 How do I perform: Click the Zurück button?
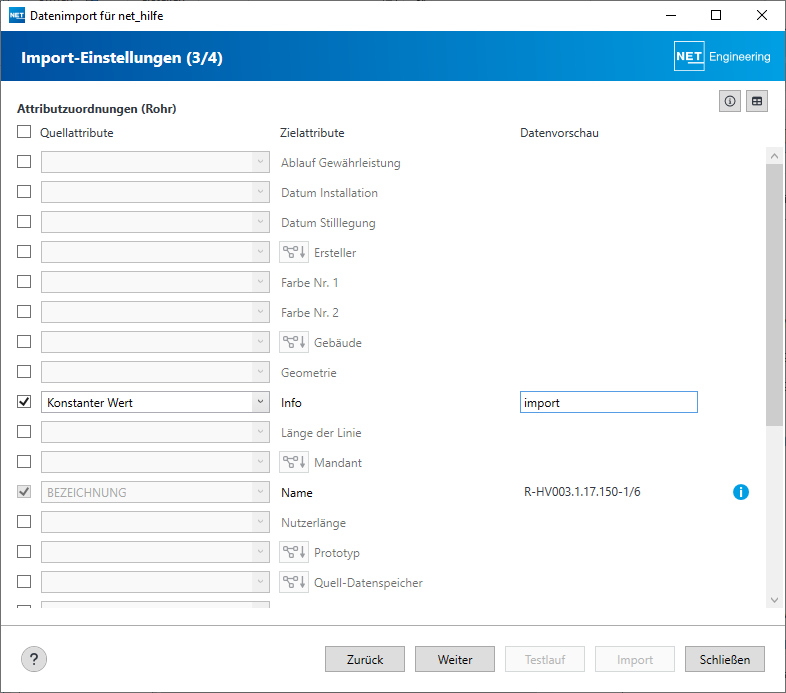365,659
